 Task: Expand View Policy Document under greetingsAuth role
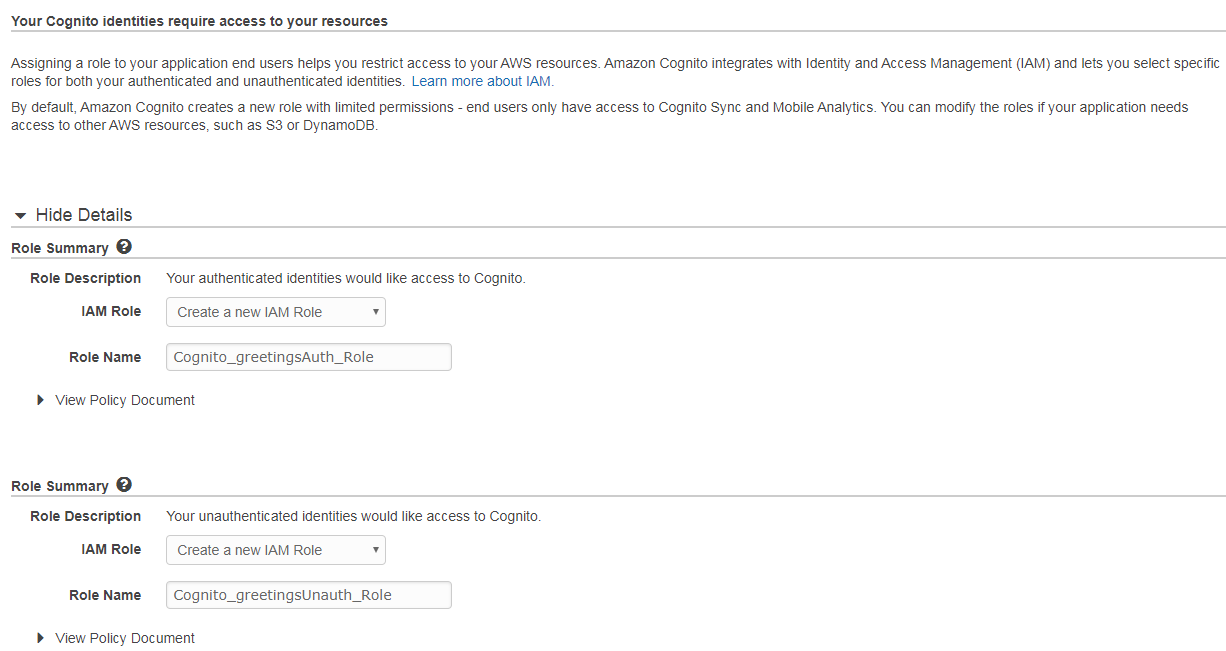(116, 400)
